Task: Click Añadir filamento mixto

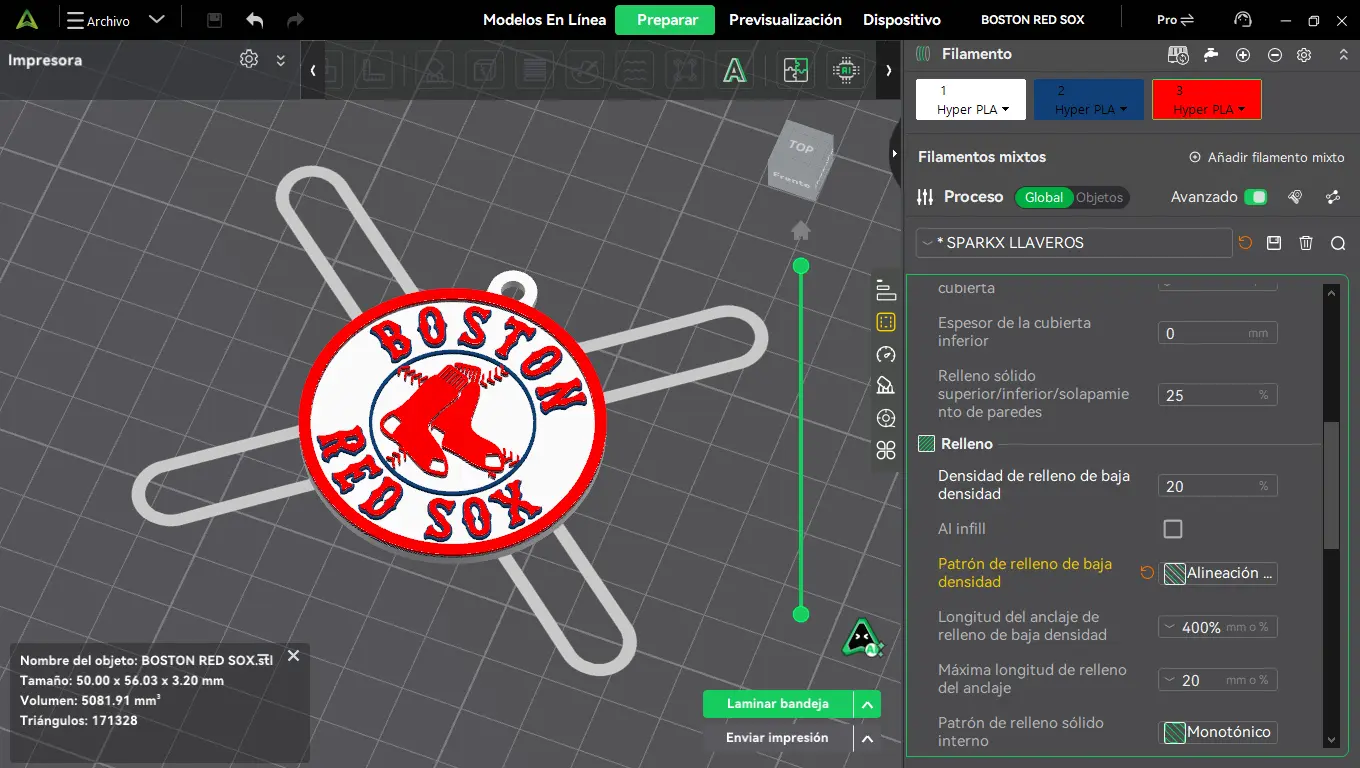Action: tap(1266, 157)
